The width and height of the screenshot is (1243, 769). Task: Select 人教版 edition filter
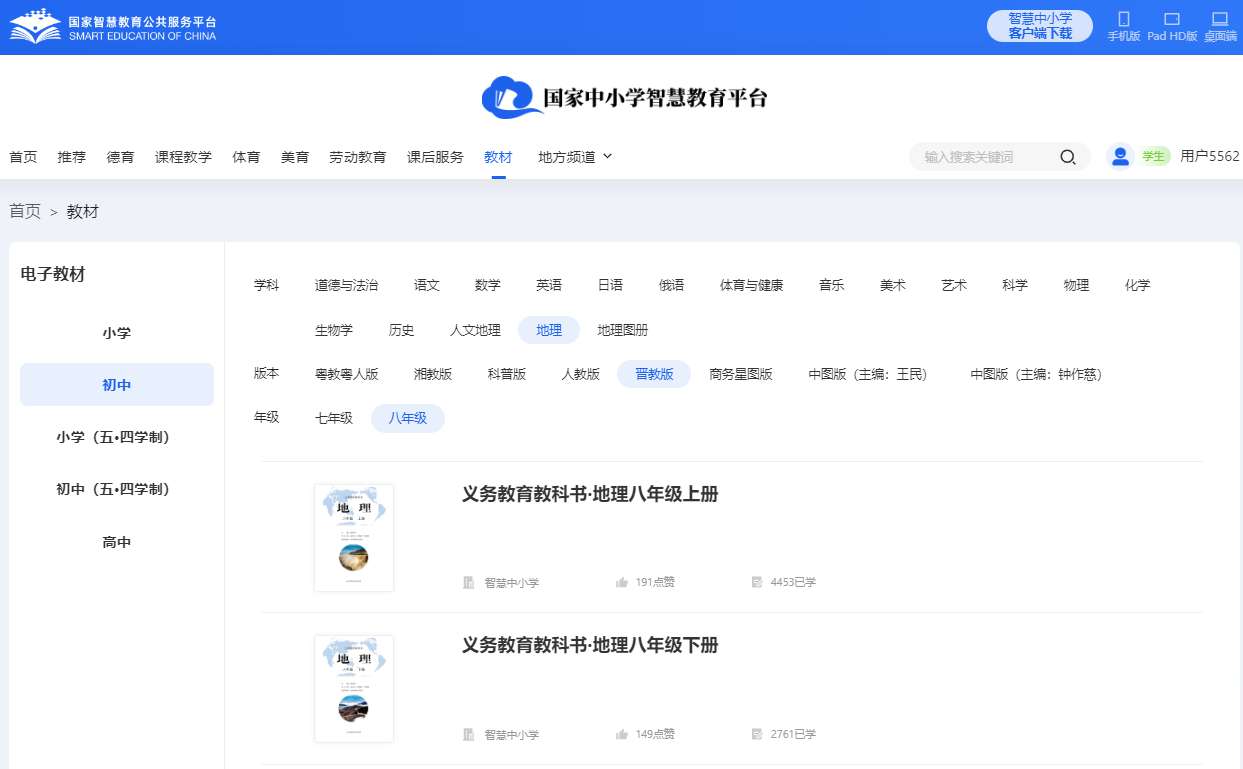pyautogui.click(x=580, y=374)
